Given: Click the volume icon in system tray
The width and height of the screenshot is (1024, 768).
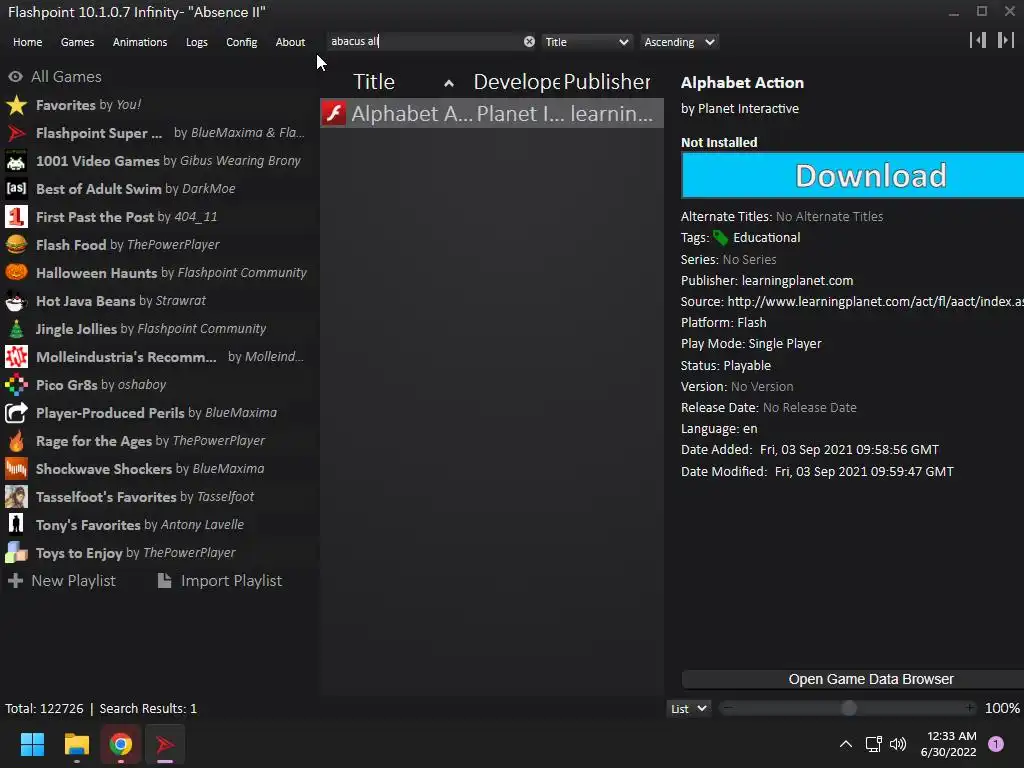Looking at the screenshot, I should (898, 744).
